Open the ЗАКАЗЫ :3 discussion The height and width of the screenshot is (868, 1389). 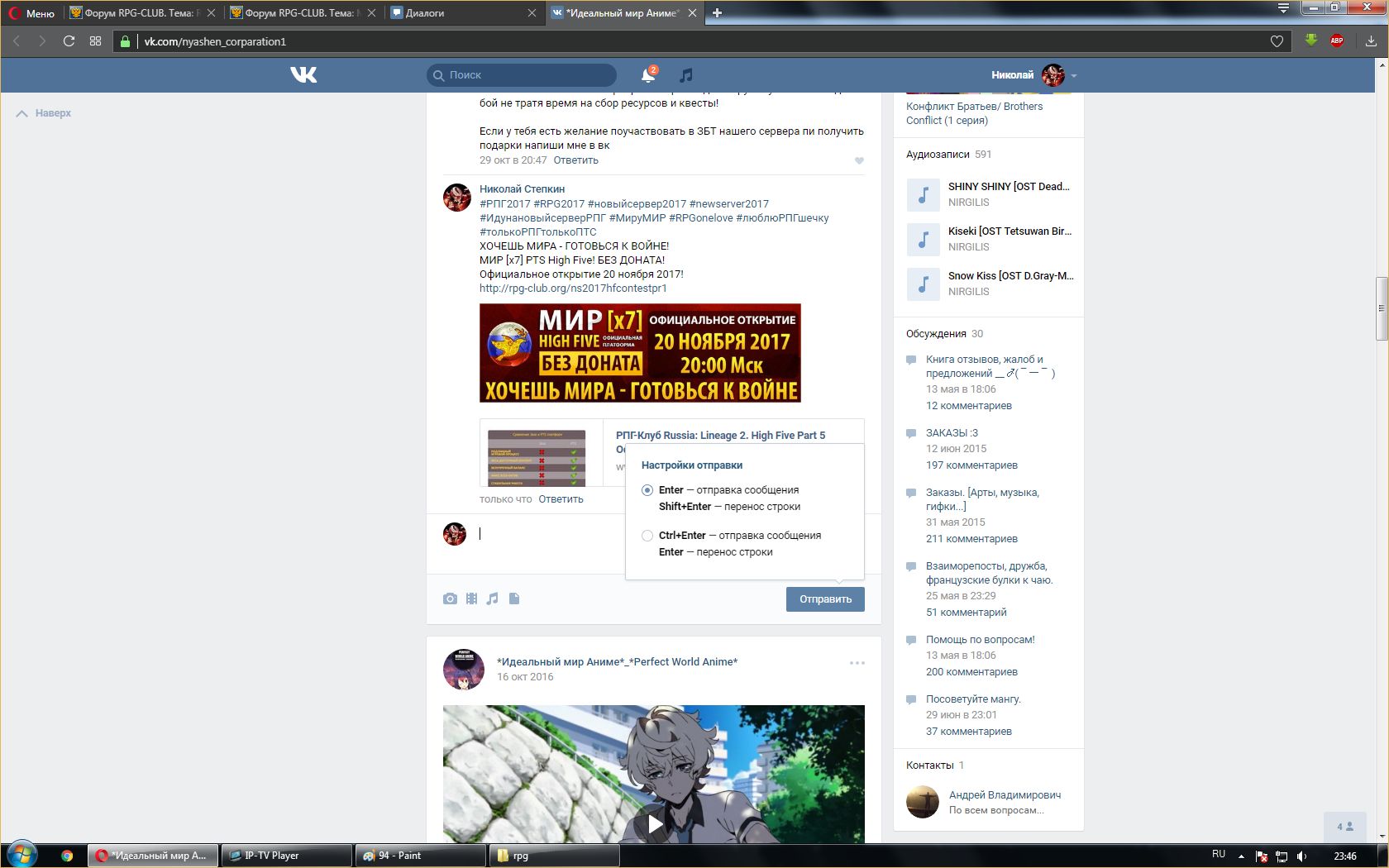(x=952, y=433)
